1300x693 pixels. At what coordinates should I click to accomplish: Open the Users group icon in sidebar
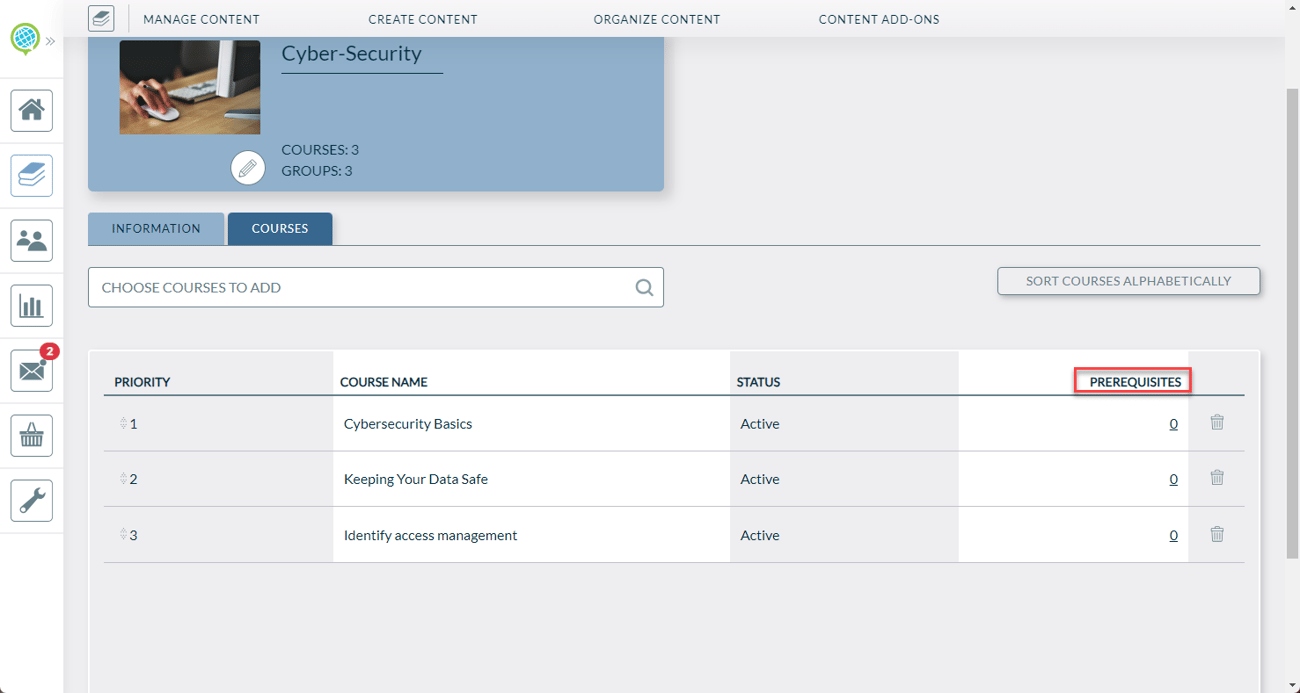point(32,241)
